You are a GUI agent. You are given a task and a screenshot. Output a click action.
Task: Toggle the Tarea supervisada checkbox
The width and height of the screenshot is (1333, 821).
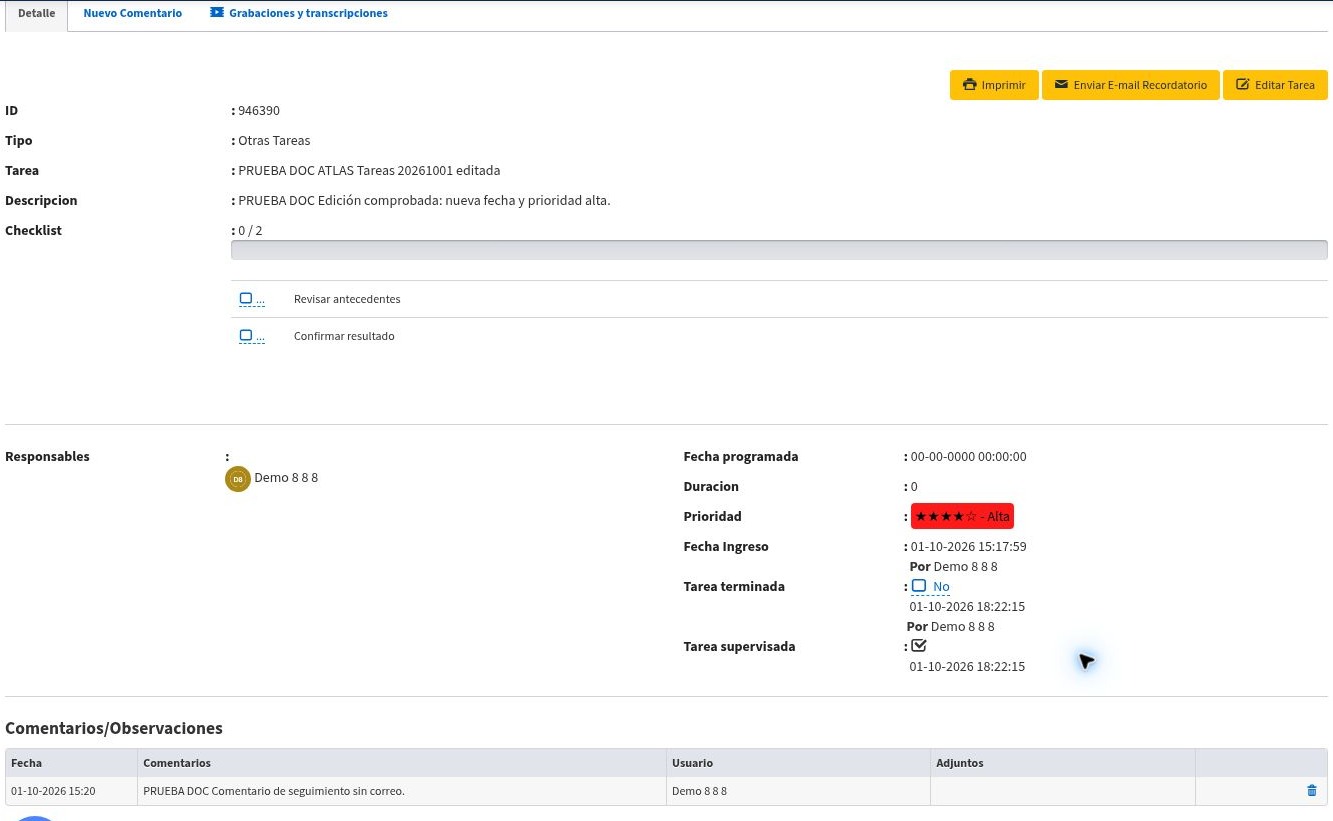[919, 646]
